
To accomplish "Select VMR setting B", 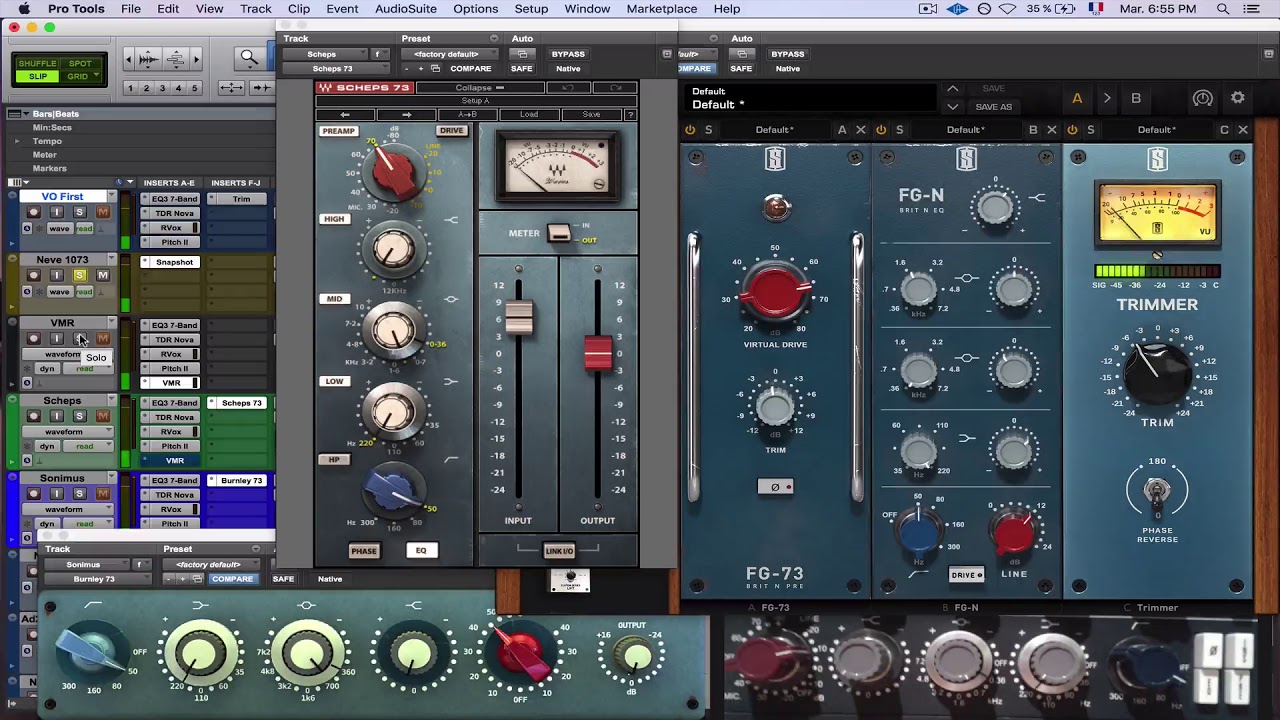I will tap(1136, 98).
